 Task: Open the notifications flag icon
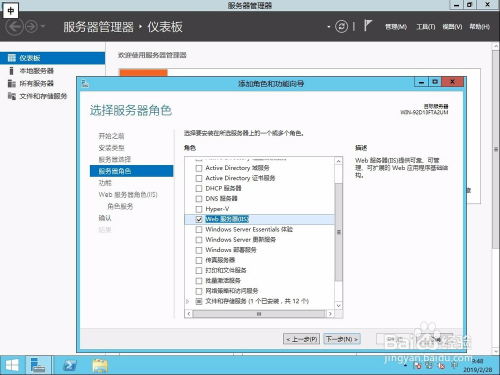(x=367, y=26)
